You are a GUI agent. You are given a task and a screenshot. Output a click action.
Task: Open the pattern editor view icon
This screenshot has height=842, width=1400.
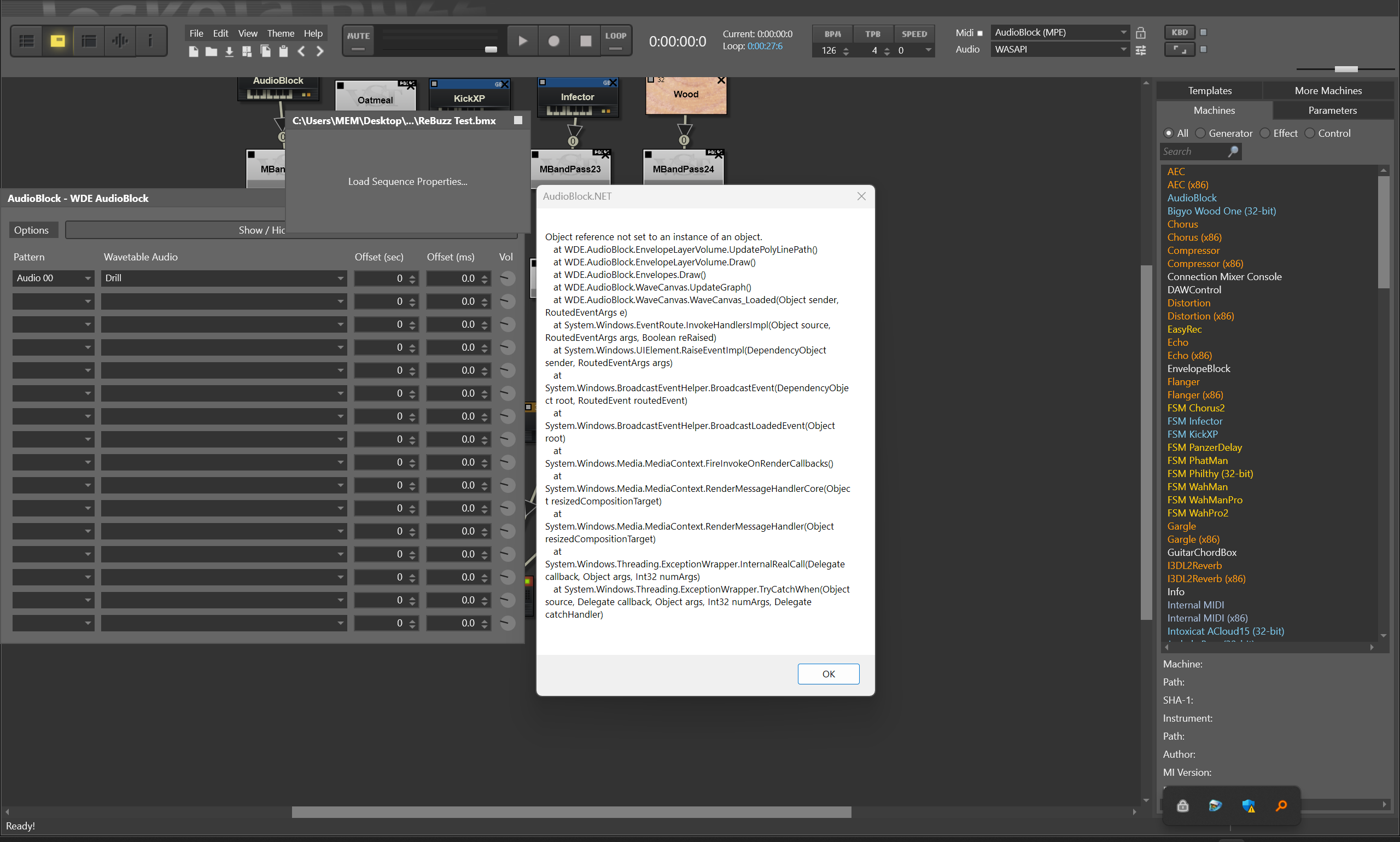coord(27,41)
